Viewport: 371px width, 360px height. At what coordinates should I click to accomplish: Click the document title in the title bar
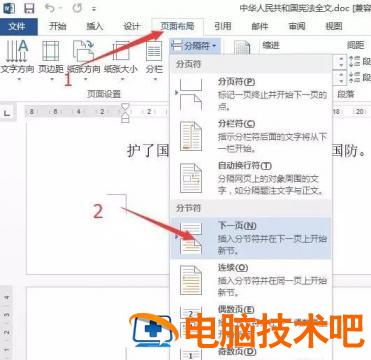305,8
